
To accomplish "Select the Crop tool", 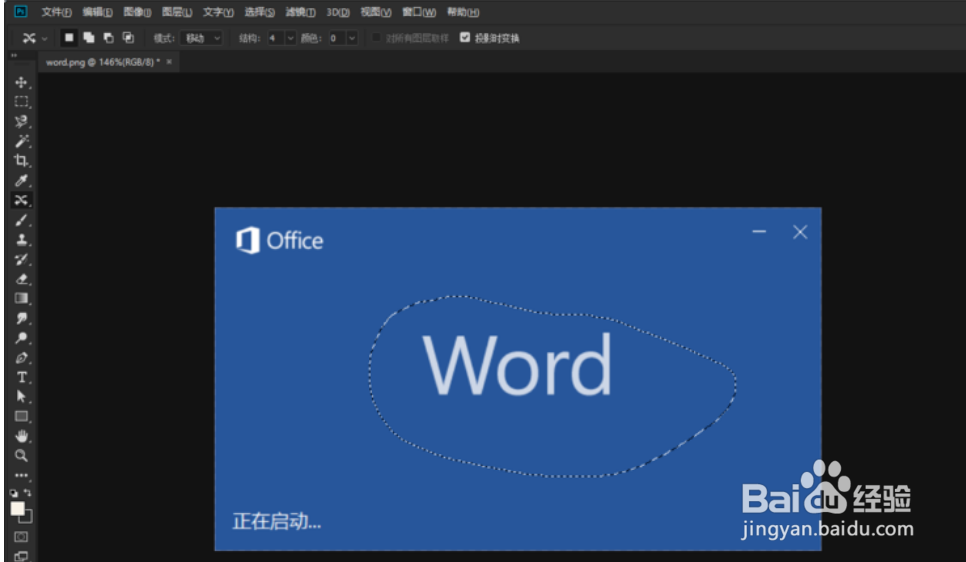I will (x=22, y=161).
